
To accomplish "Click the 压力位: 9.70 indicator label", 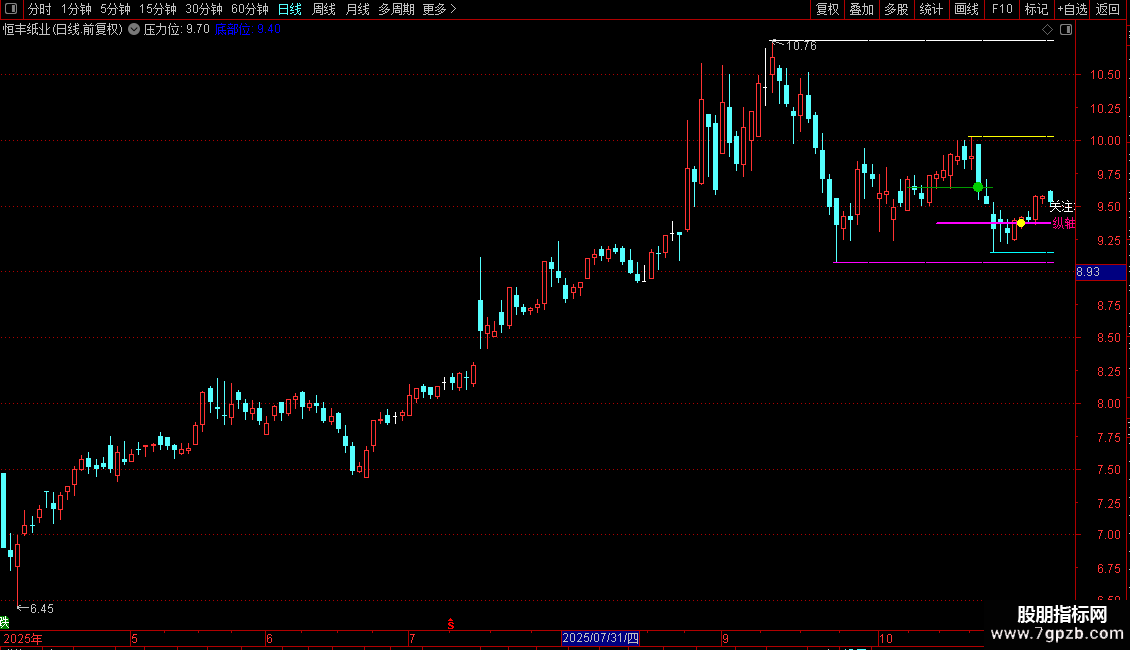I will click(177, 30).
